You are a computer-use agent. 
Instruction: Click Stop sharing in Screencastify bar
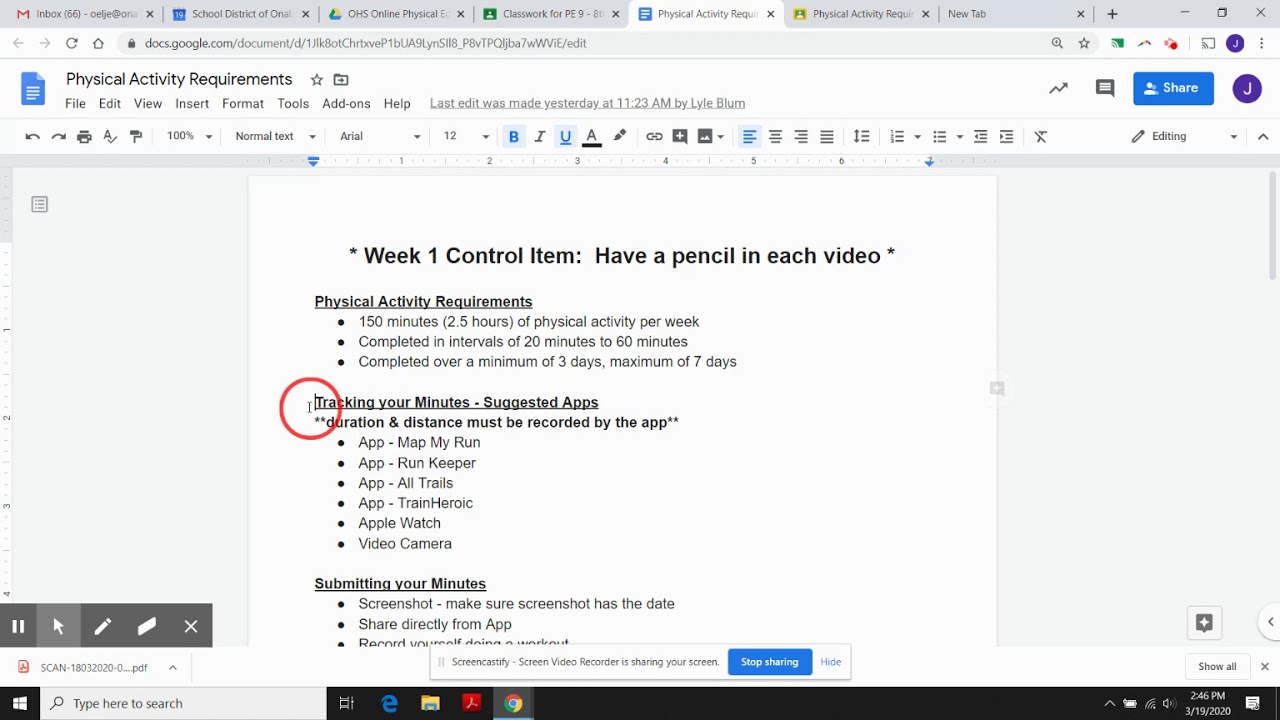click(769, 662)
